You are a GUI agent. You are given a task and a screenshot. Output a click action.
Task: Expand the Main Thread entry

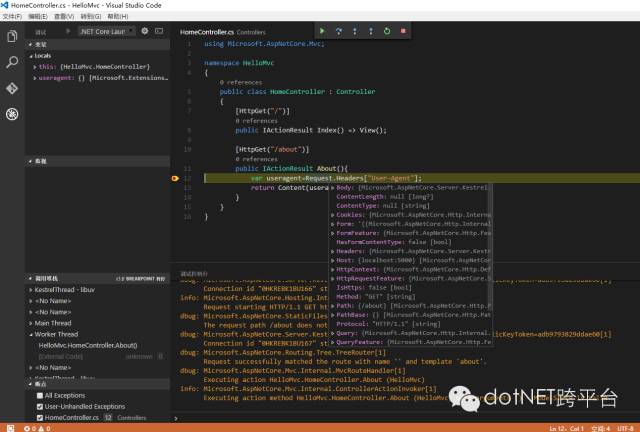click(31, 323)
